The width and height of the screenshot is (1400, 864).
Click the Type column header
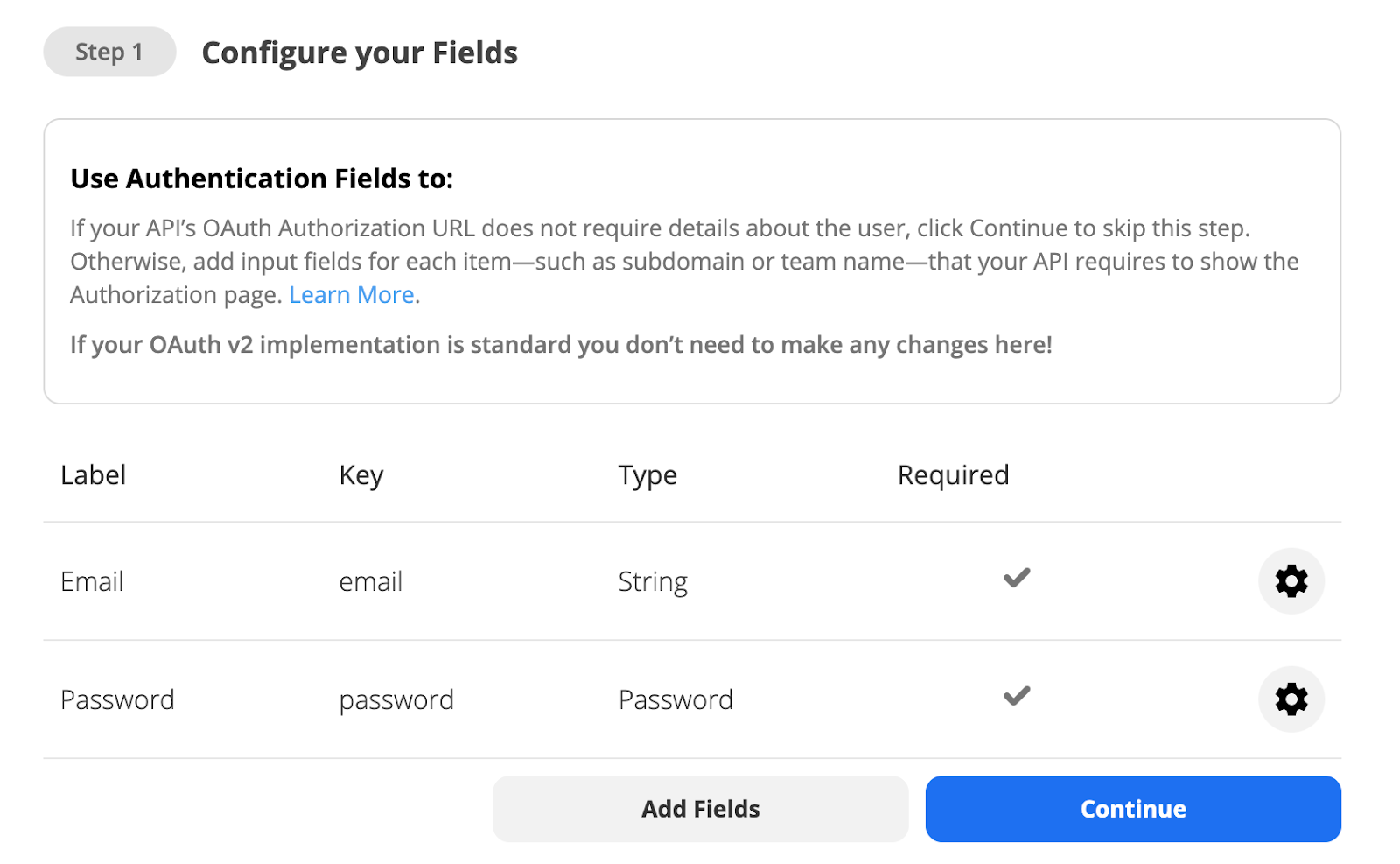[647, 475]
